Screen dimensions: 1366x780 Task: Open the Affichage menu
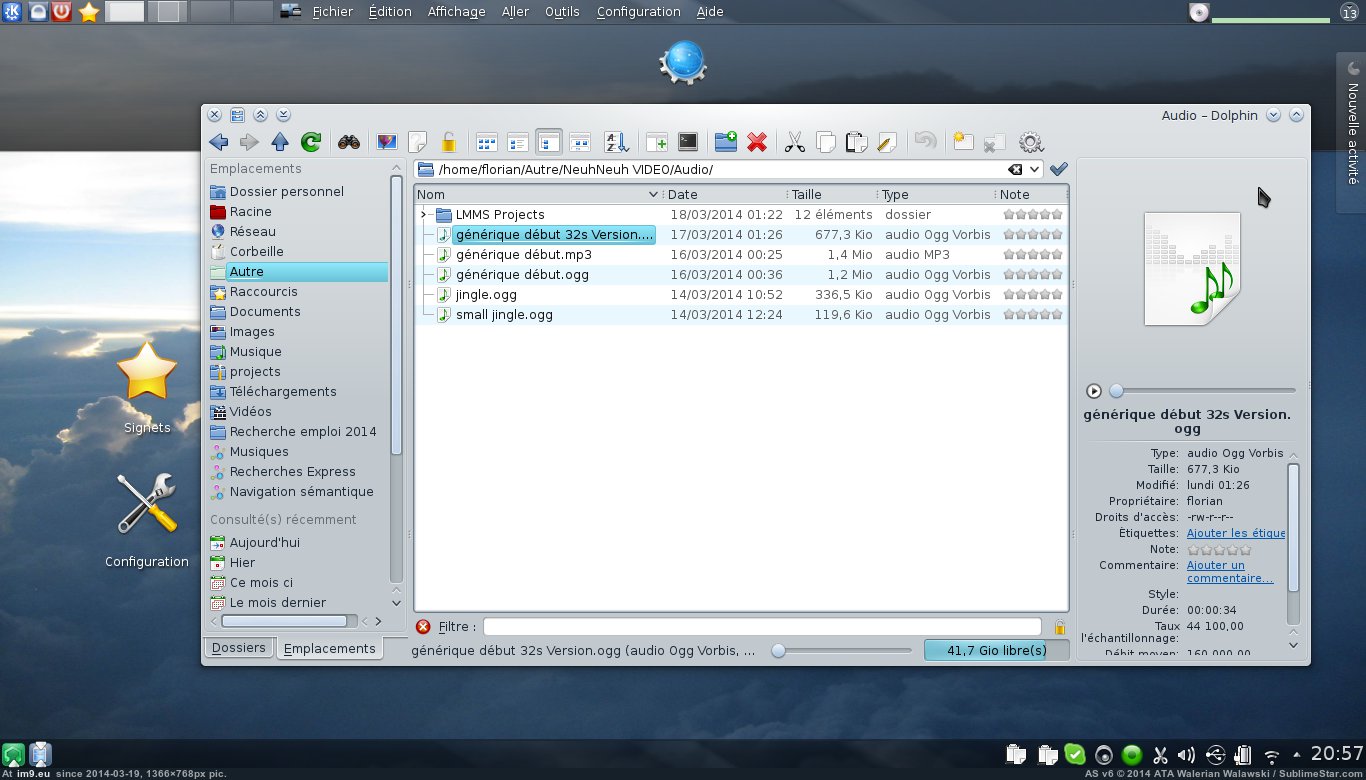[456, 12]
